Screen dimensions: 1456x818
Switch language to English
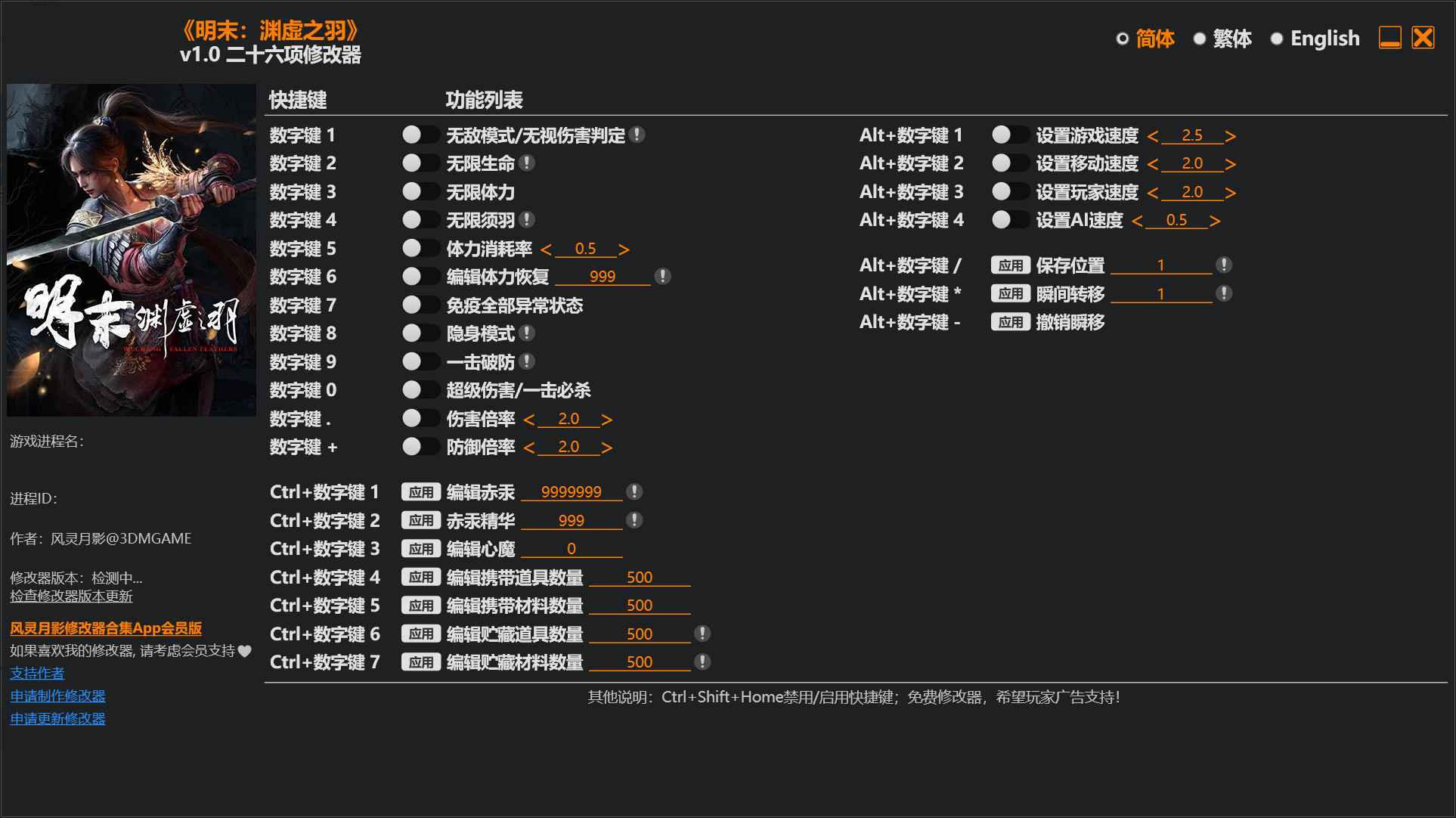pos(1324,38)
